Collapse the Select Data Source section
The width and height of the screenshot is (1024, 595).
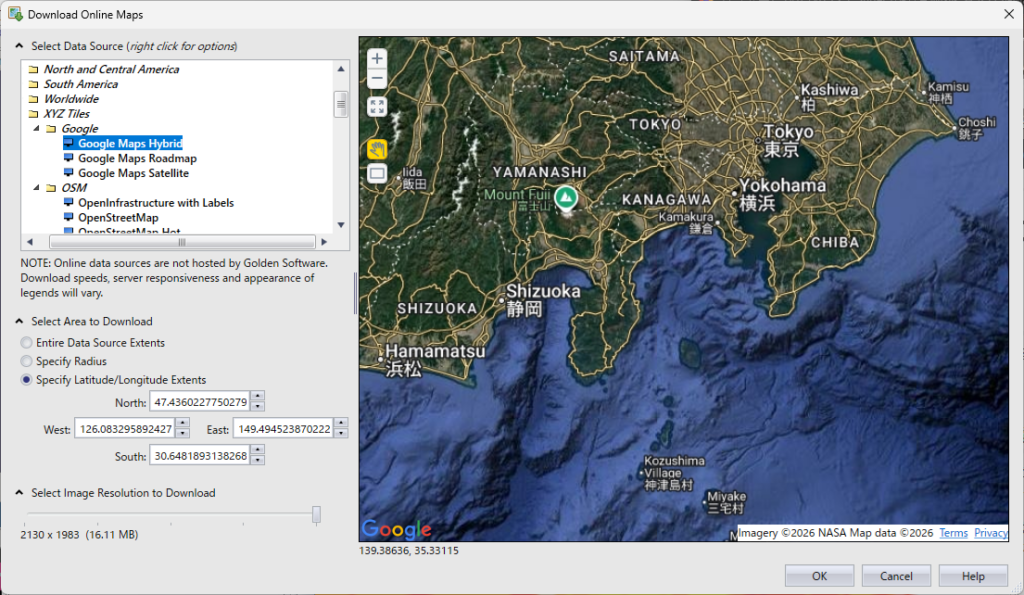tap(19, 46)
